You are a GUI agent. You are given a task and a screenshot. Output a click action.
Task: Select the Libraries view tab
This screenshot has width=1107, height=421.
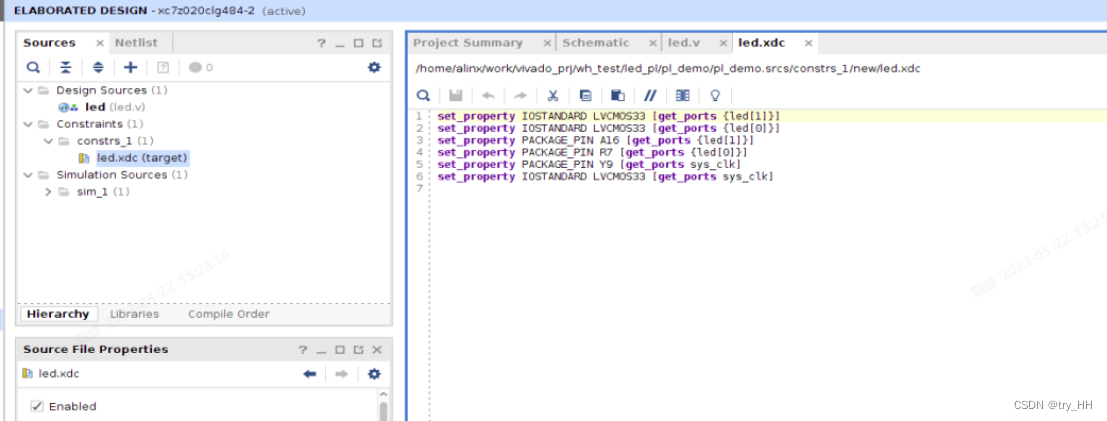[134, 314]
